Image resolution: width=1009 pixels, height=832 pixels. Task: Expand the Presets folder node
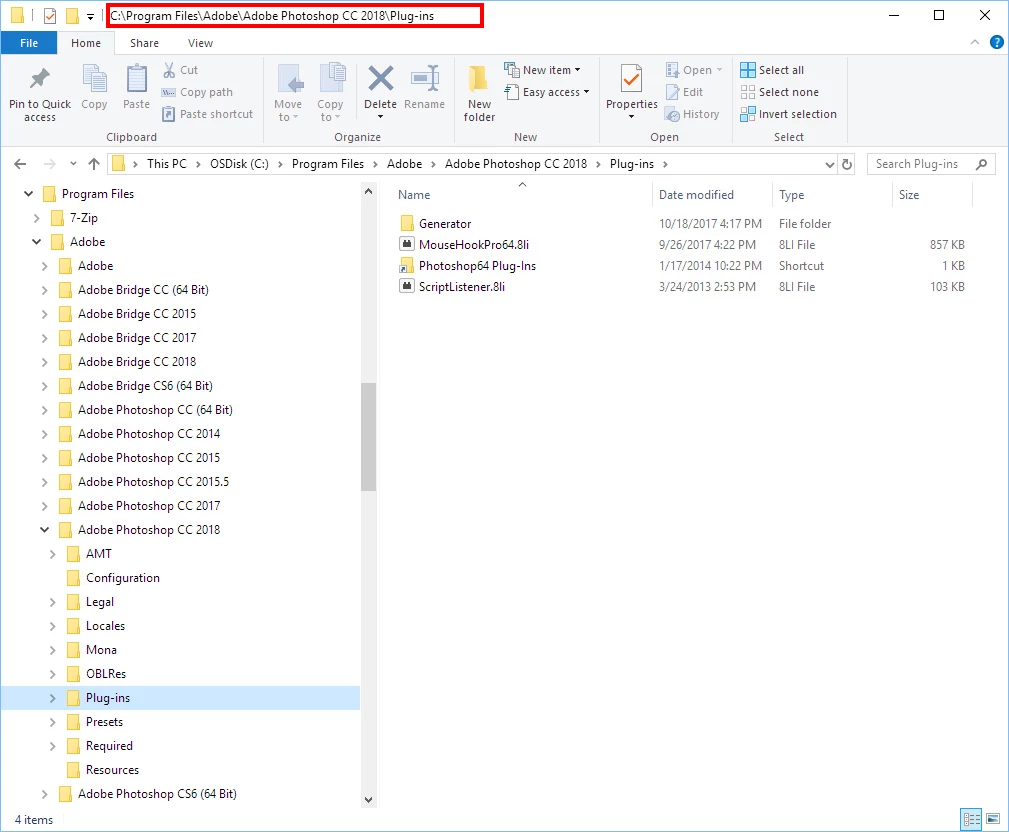[x=53, y=722]
